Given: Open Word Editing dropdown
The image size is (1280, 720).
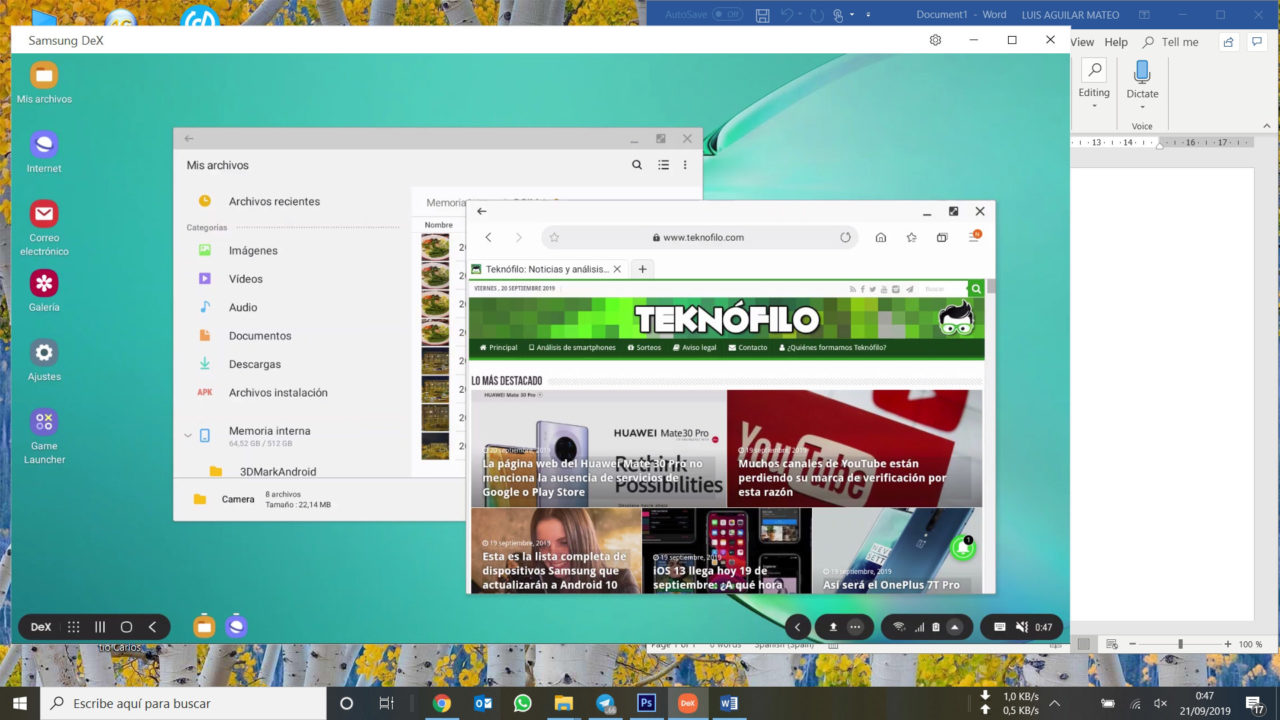Looking at the screenshot, I should [1094, 84].
